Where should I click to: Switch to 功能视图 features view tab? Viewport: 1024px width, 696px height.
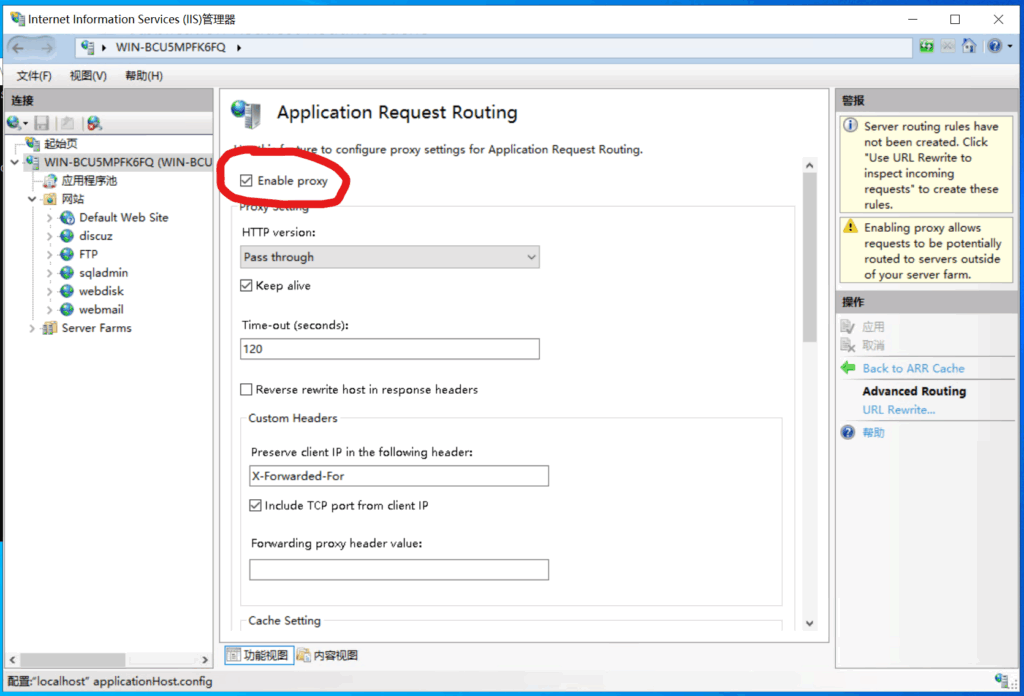click(x=259, y=655)
